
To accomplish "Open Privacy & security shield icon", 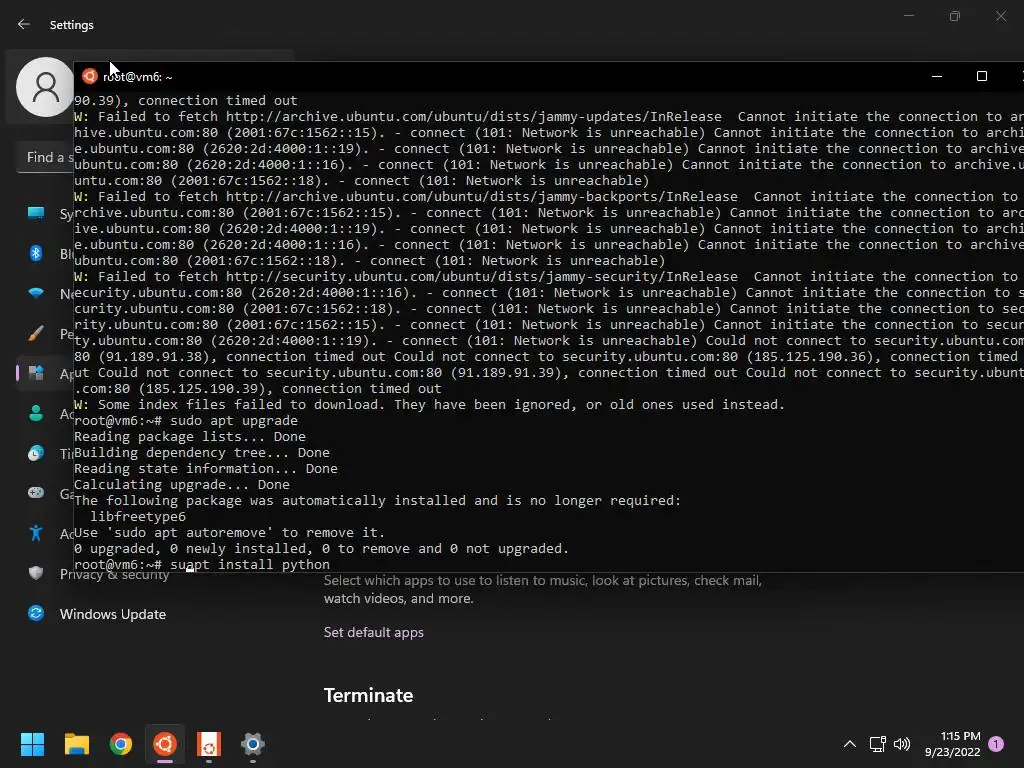I will 36,573.
